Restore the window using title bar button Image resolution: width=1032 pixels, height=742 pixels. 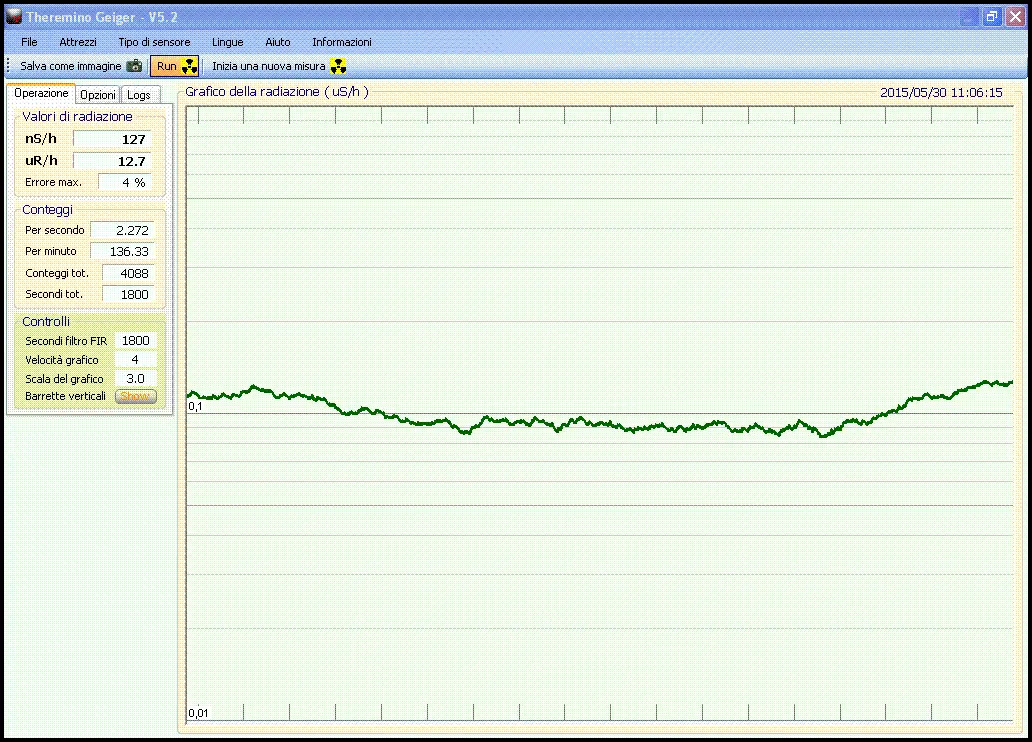coord(991,17)
